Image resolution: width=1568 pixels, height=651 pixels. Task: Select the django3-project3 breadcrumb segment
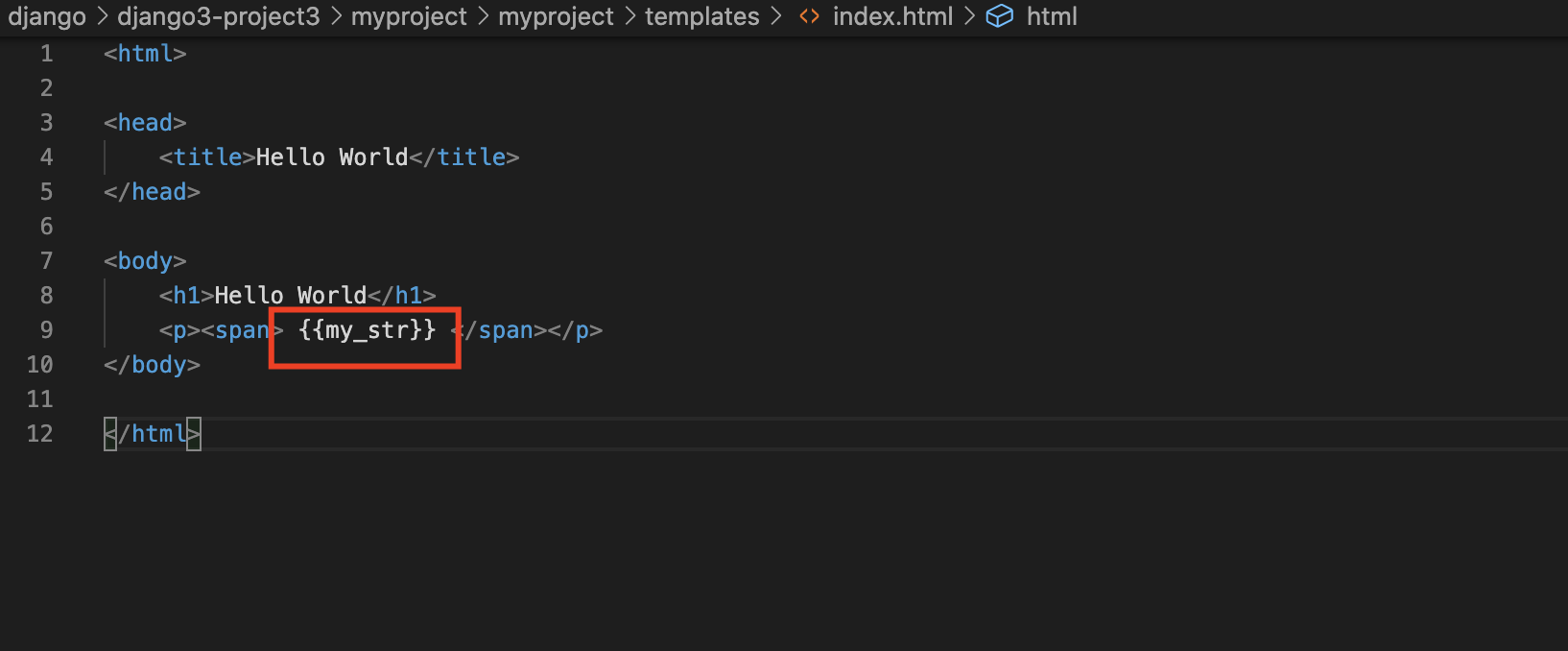point(218,16)
